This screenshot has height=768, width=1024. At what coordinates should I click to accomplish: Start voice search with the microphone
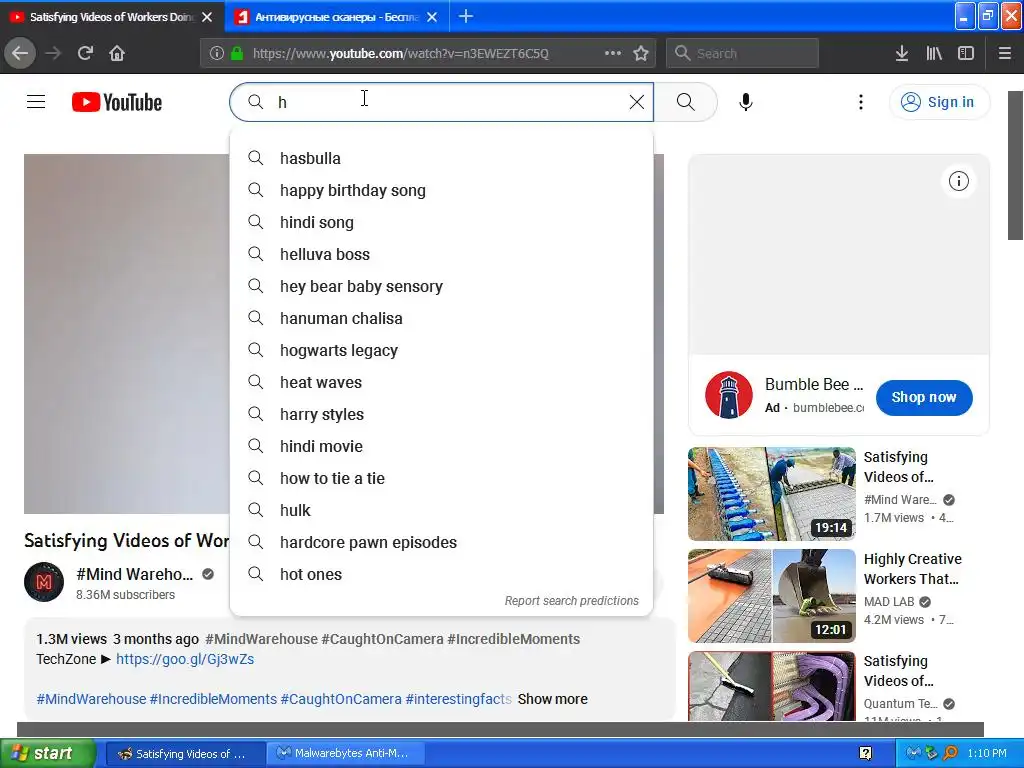point(746,102)
